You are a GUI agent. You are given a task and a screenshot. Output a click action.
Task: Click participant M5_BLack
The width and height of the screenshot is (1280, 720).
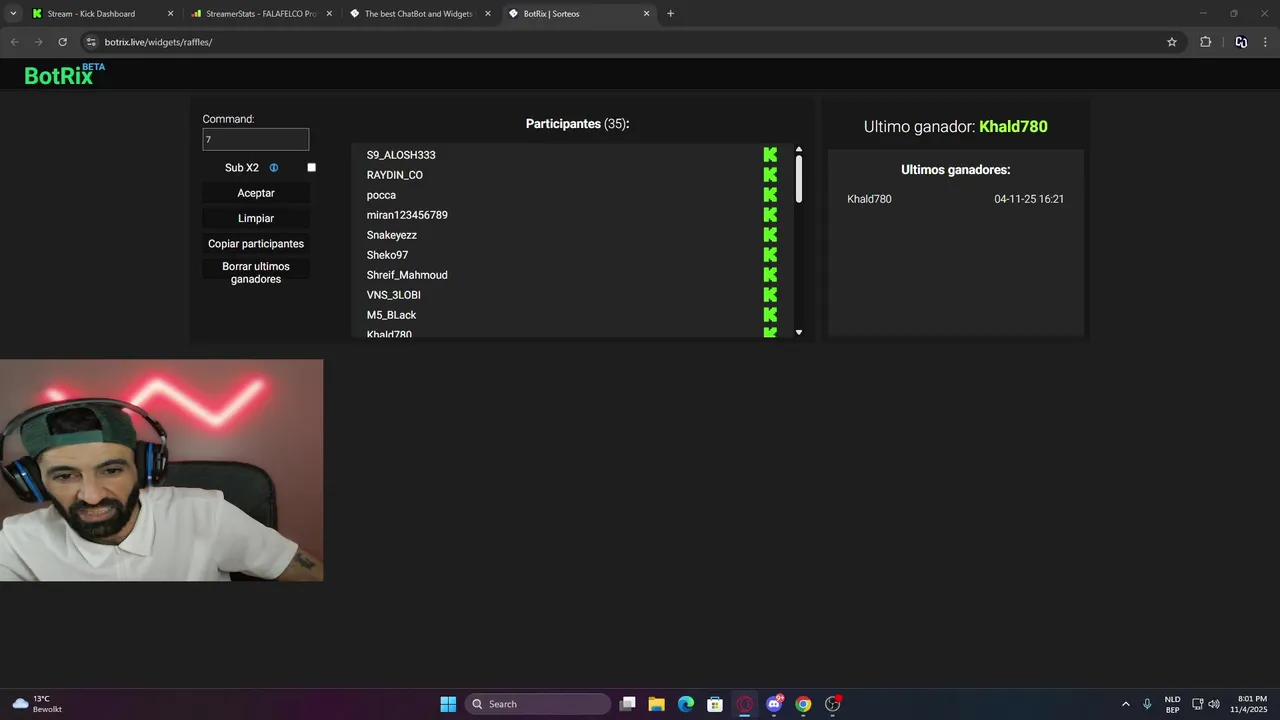click(x=391, y=315)
